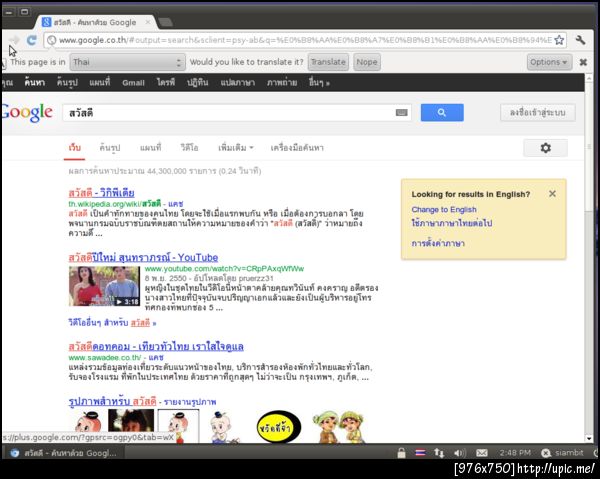
Task: Open the เครื่องมือค้นหา search tools
Action: pos(297,148)
